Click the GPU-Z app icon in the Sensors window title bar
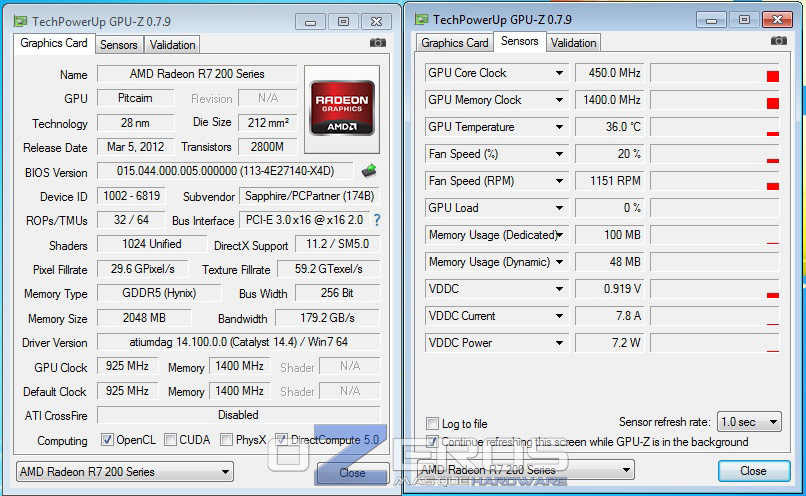Viewport: 806px width, 496px height. pyautogui.click(x=422, y=20)
